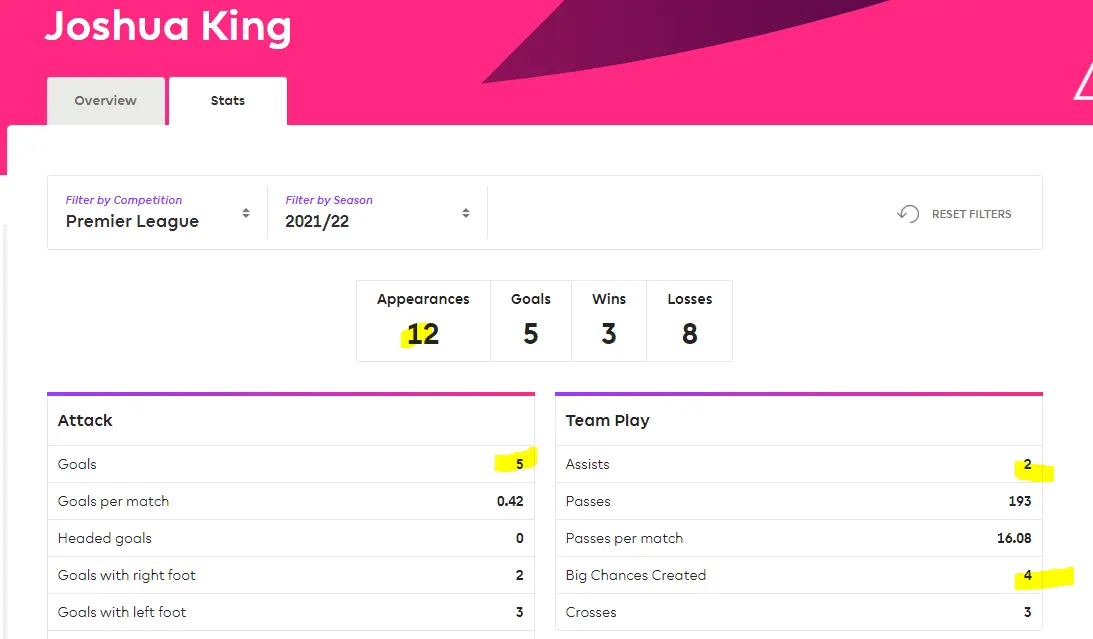Select the Appearances summary box
Image resolution: width=1093 pixels, height=639 pixels.
click(423, 321)
